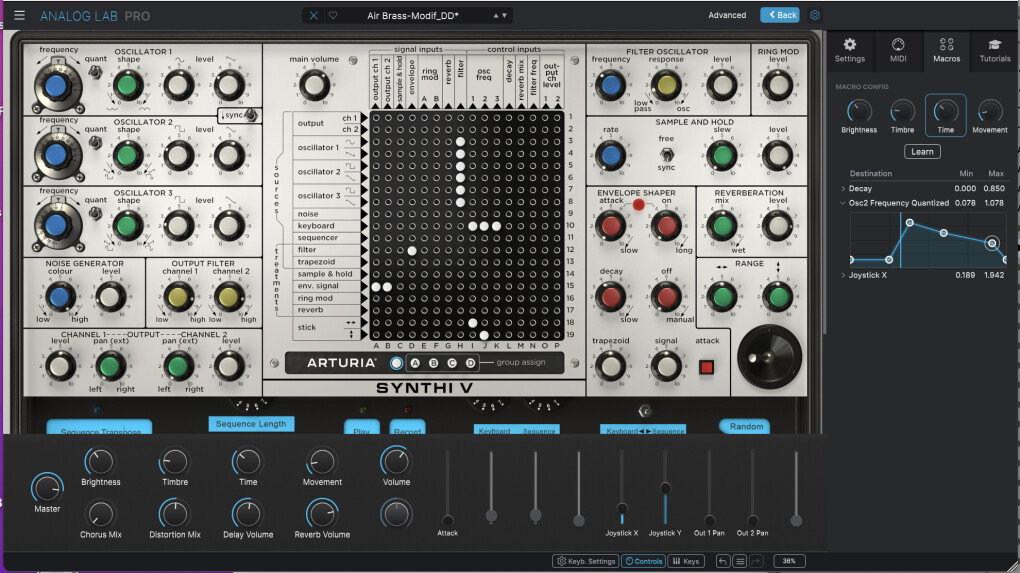Expand the Joystick X destination row
The height and width of the screenshot is (573, 1020).
pyautogui.click(x=844, y=275)
